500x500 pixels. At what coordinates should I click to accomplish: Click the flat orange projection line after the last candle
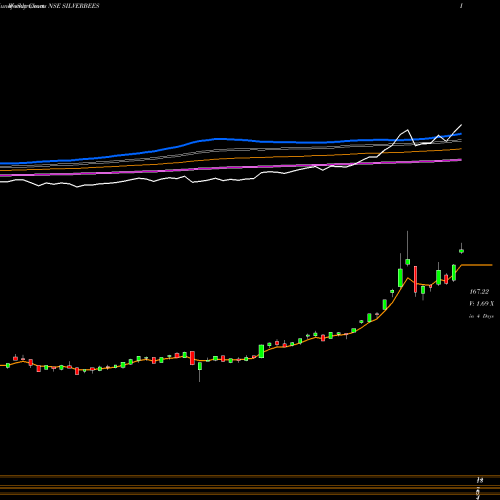(x=477, y=265)
